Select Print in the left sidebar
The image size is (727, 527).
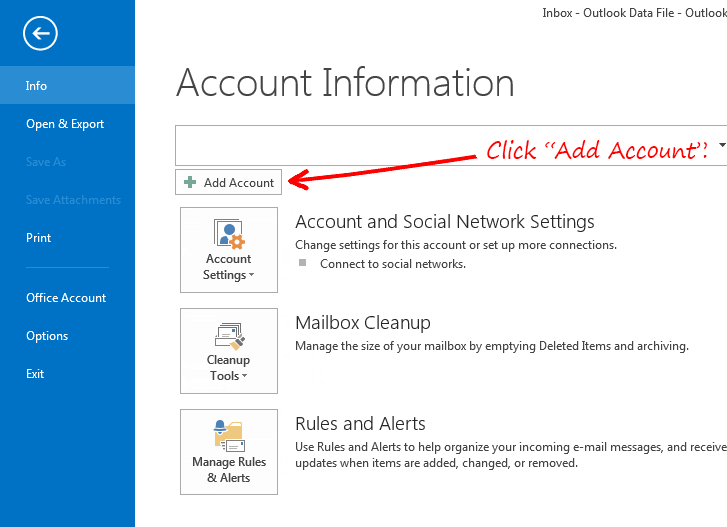coord(39,238)
